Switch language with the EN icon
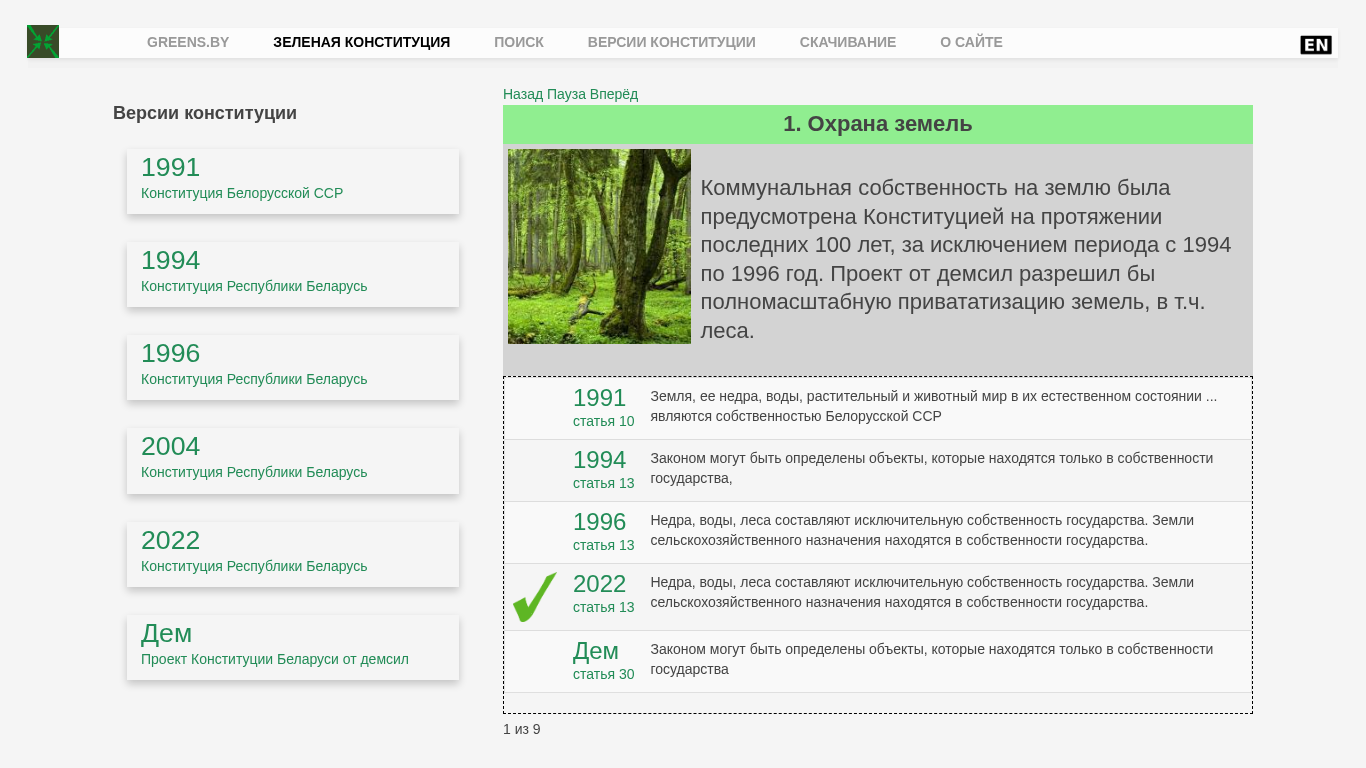The height and width of the screenshot is (768, 1366). 1315,45
